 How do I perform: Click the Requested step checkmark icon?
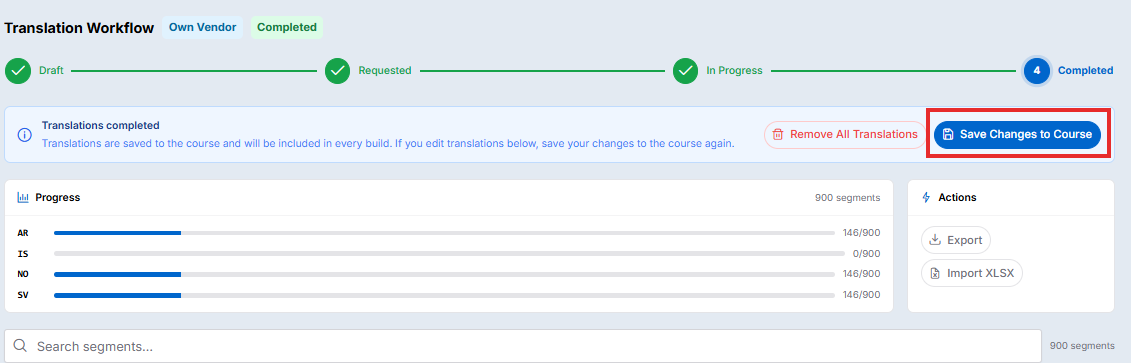coord(337,71)
